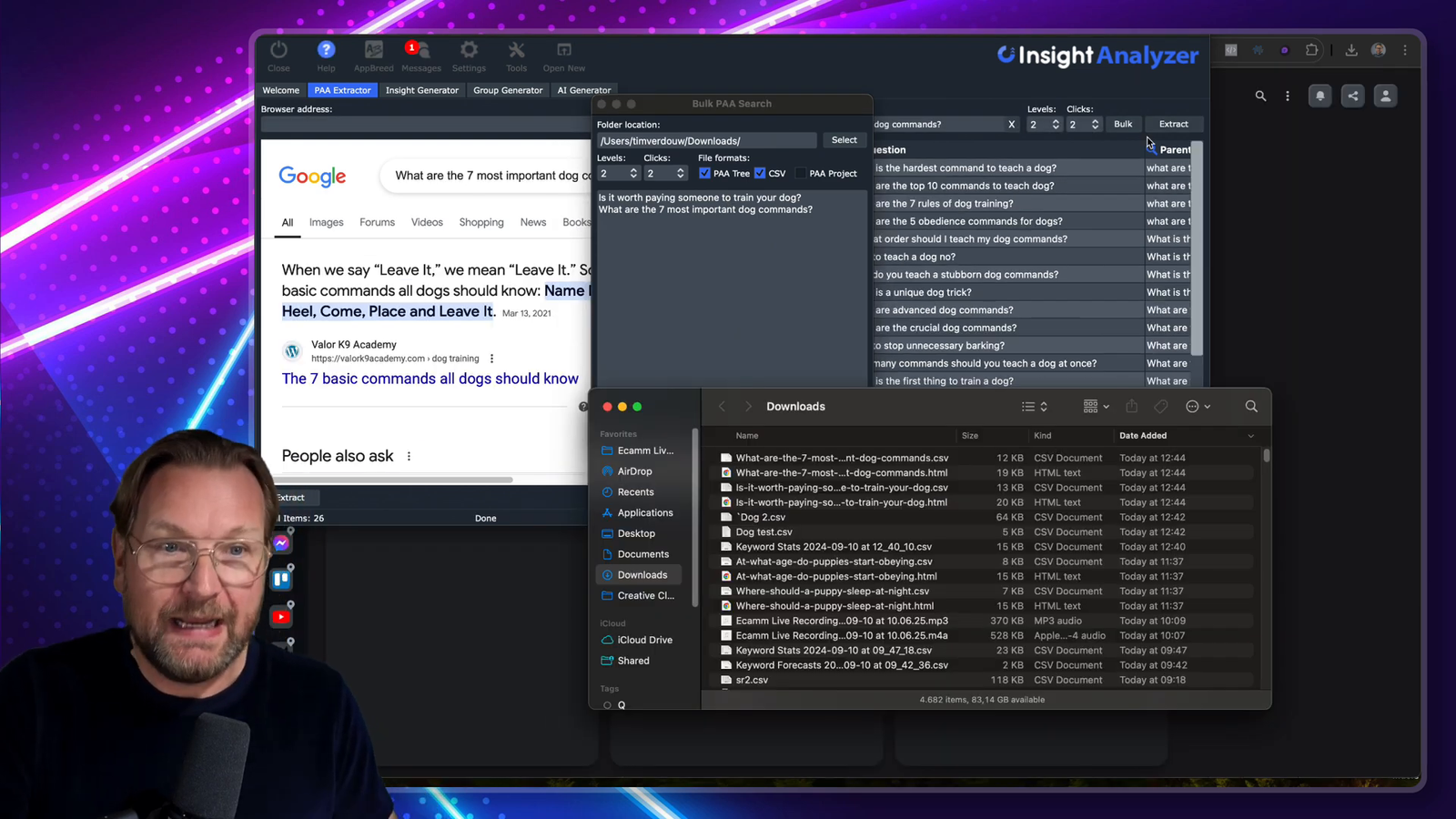Click the Folder location path field
The height and width of the screenshot is (819, 1456).
click(x=706, y=141)
